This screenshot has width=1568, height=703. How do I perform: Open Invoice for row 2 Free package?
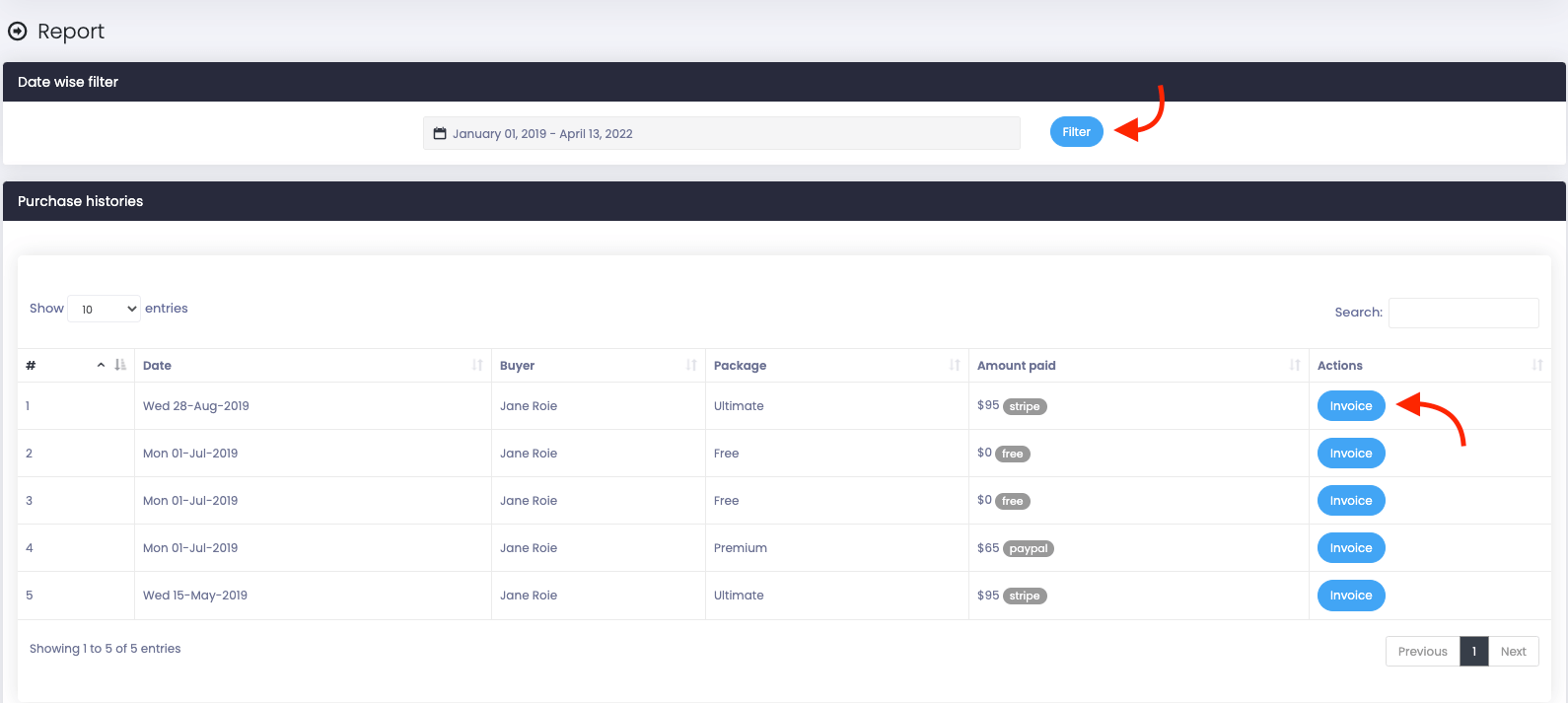(1351, 454)
